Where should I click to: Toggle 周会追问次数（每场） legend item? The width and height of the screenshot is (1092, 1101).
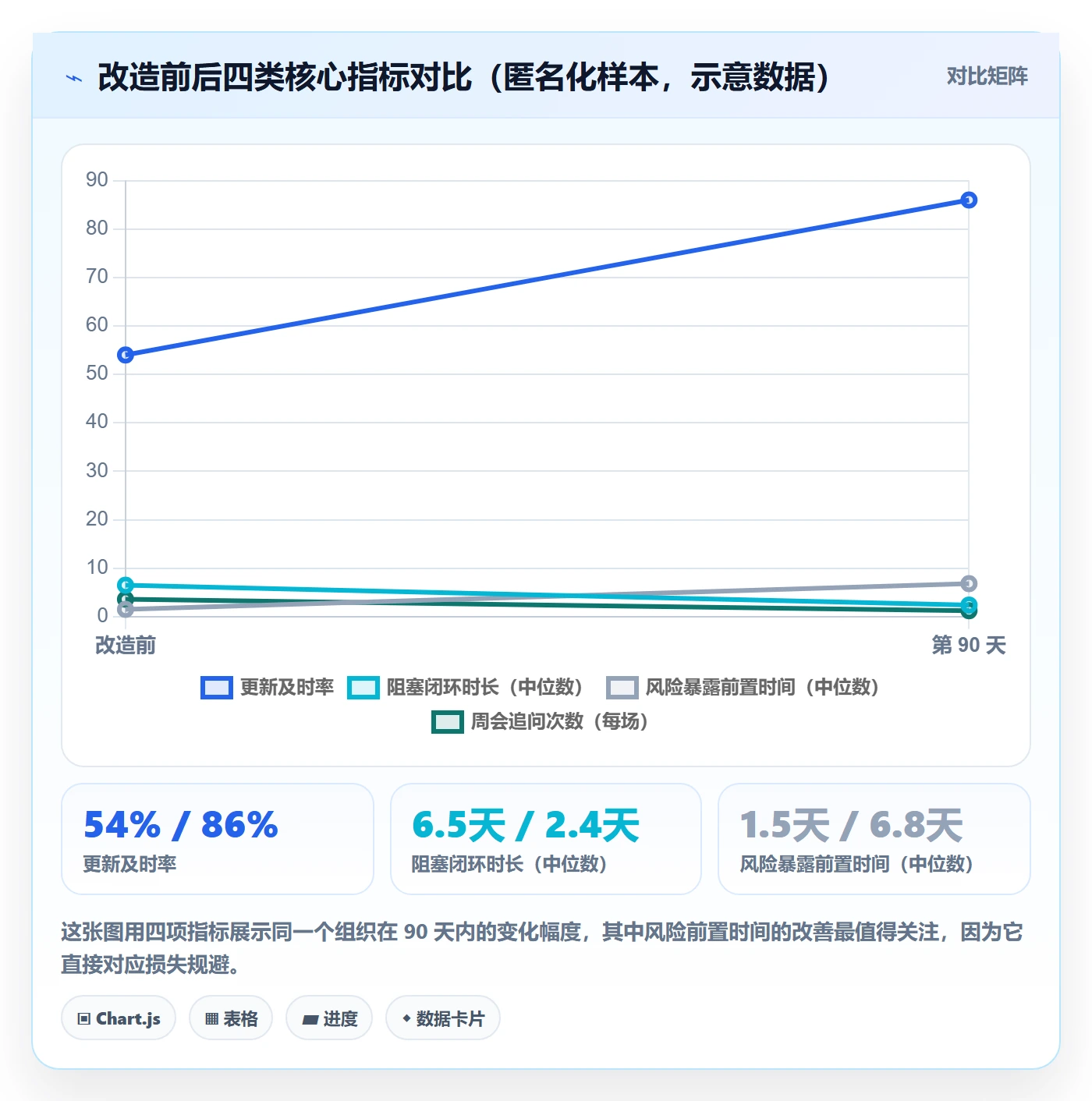[x=541, y=721]
